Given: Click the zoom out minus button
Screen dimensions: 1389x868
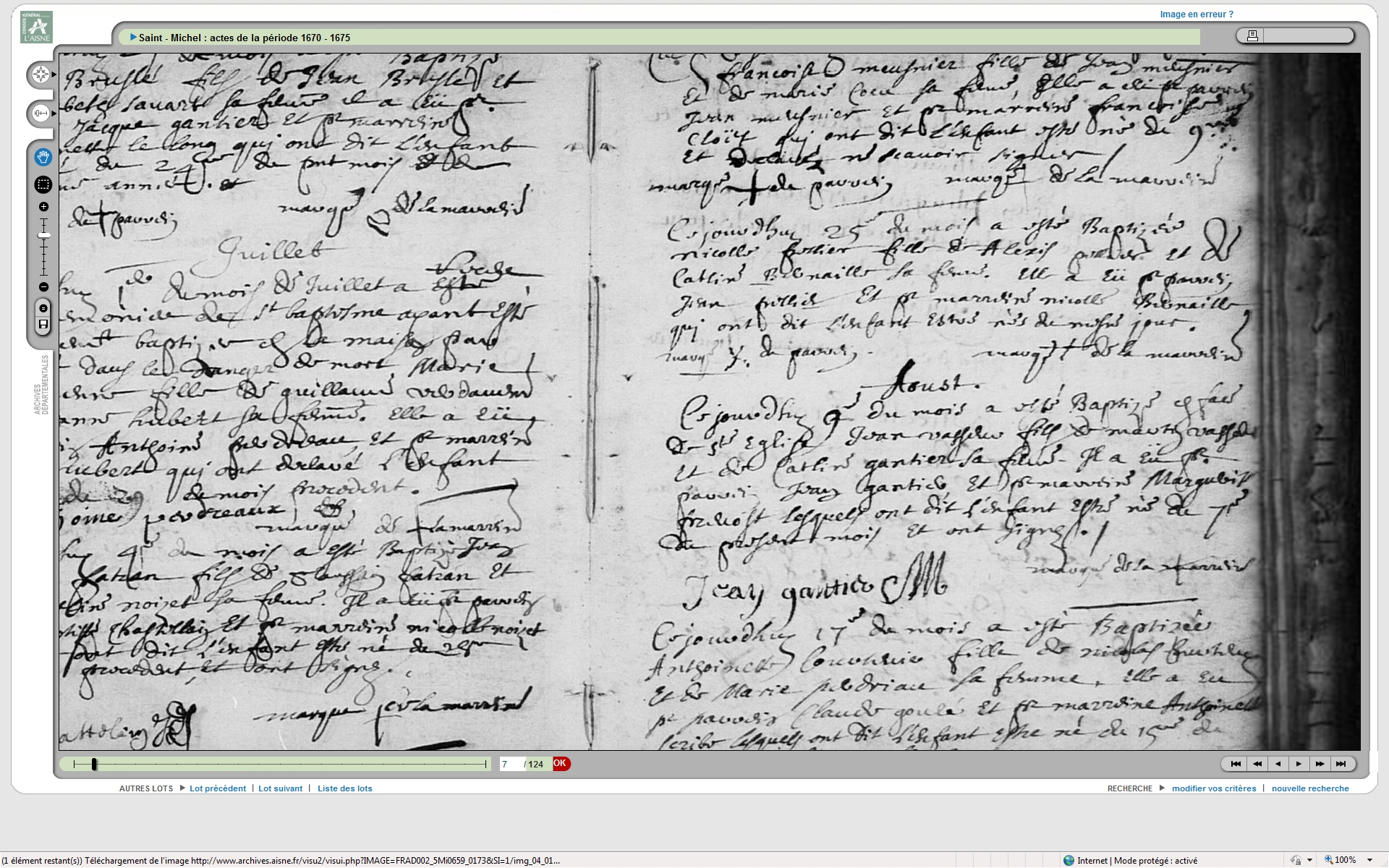Looking at the screenshot, I should tap(43, 287).
